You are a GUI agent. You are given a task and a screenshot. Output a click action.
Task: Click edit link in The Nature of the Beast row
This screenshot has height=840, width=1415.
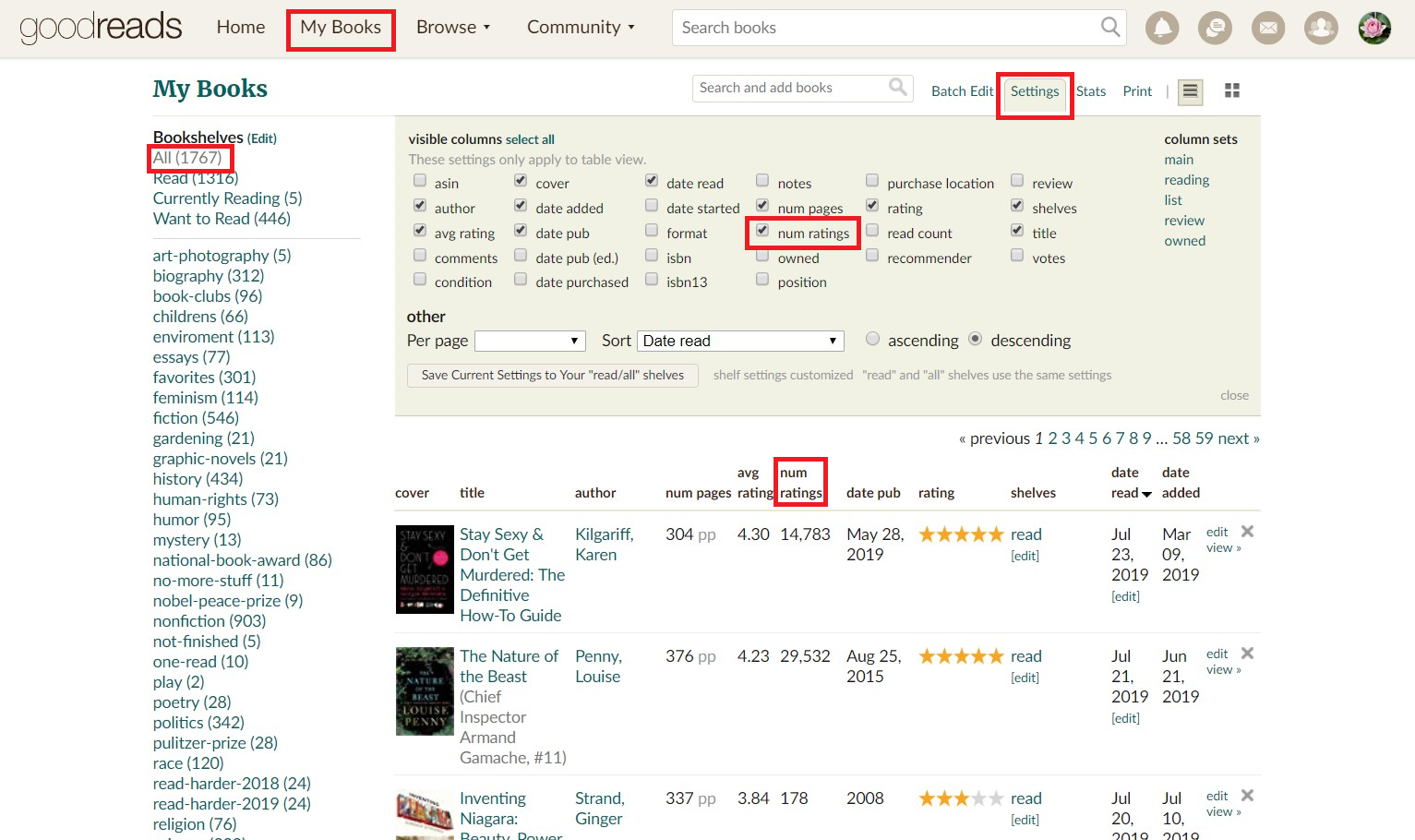tap(1217, 654)
